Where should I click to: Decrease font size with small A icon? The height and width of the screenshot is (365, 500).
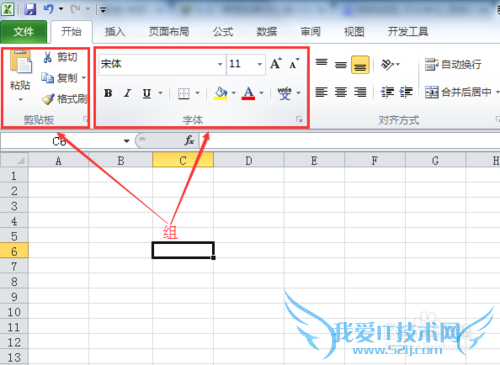pos(294,63)
